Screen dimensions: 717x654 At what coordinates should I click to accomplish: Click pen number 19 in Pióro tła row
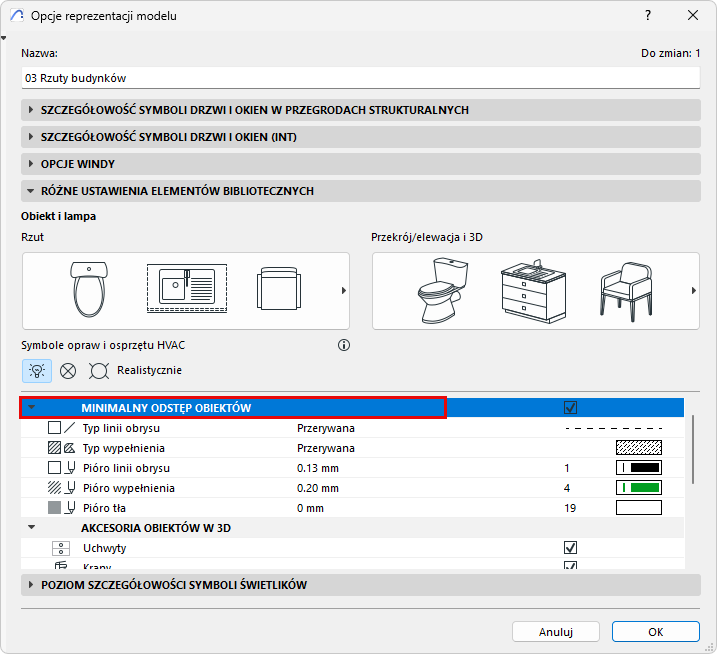pos(570,509)
